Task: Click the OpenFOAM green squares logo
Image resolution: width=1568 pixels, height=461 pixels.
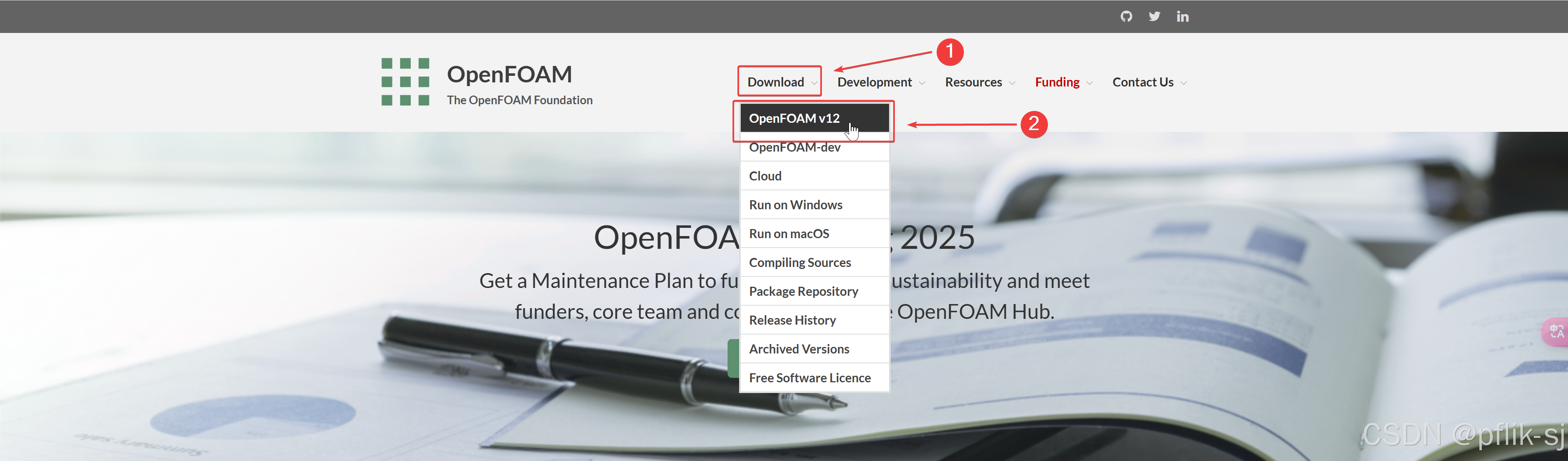Action: (x=405, y=82)
